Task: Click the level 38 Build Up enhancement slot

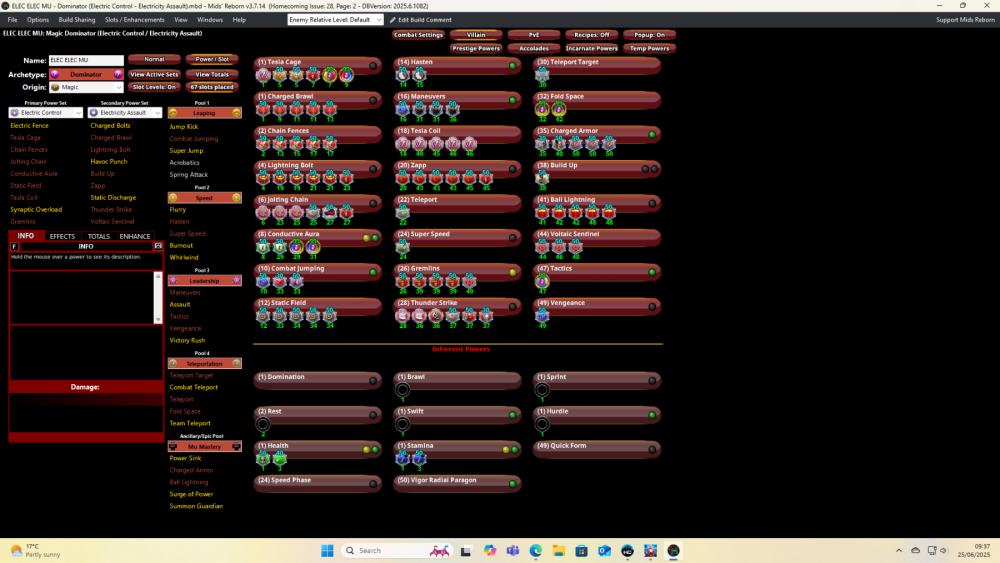Action: point(543,178)
